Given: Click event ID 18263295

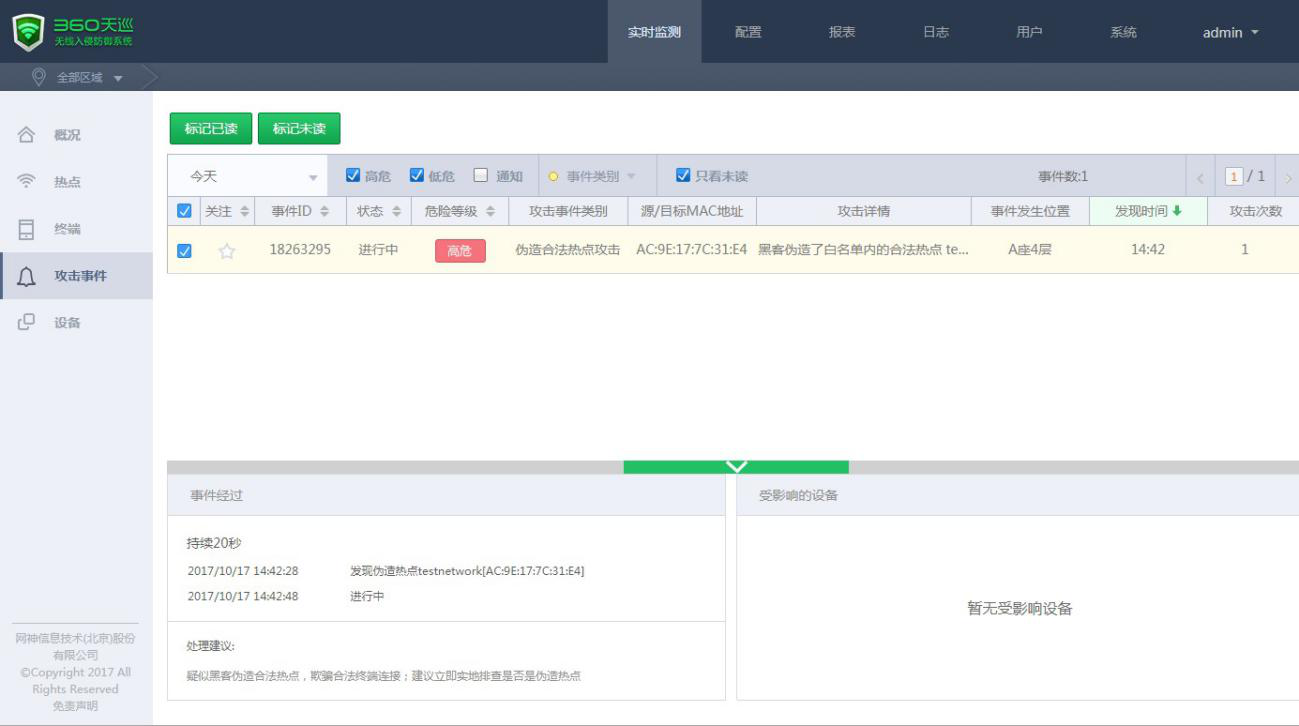Looking at the screenshot, I should 300,249.
